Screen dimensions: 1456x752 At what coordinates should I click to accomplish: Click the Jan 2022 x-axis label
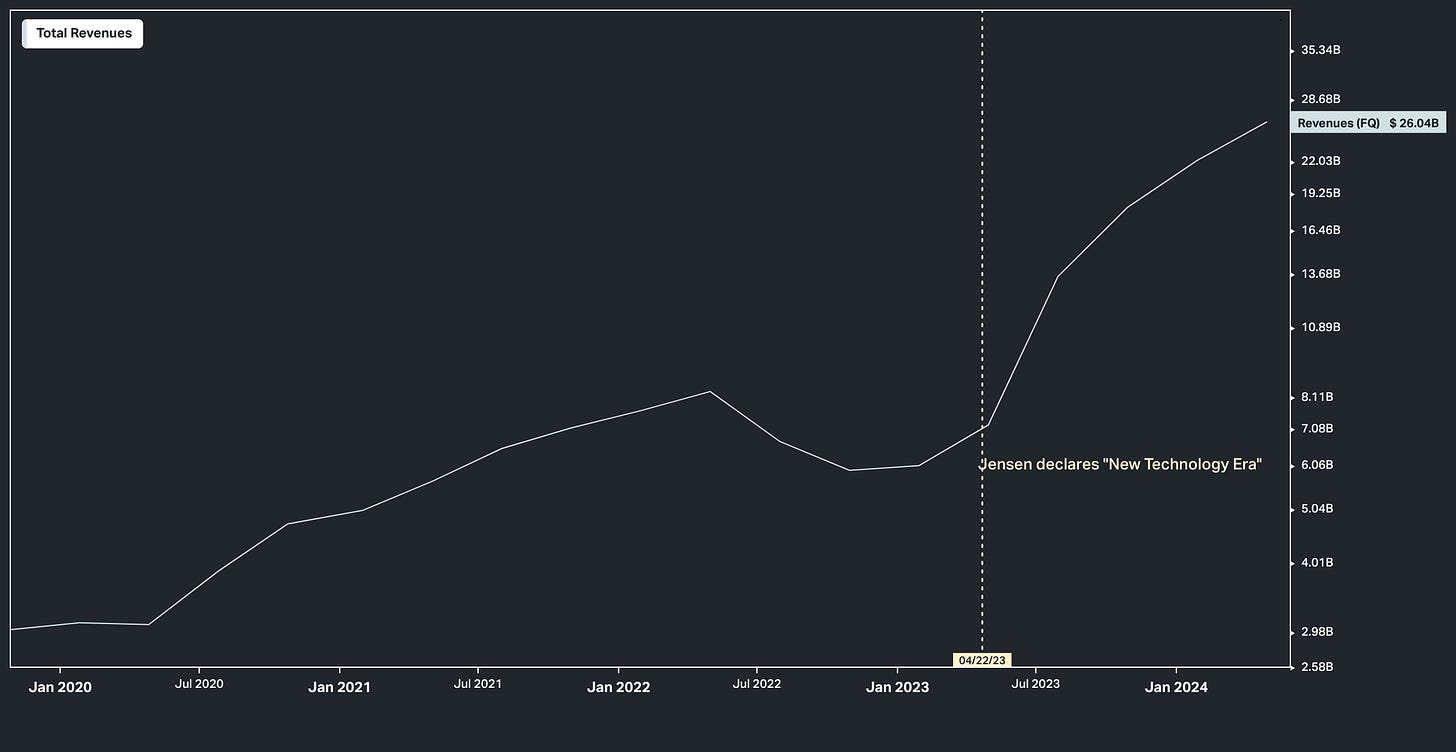[618, 687]
